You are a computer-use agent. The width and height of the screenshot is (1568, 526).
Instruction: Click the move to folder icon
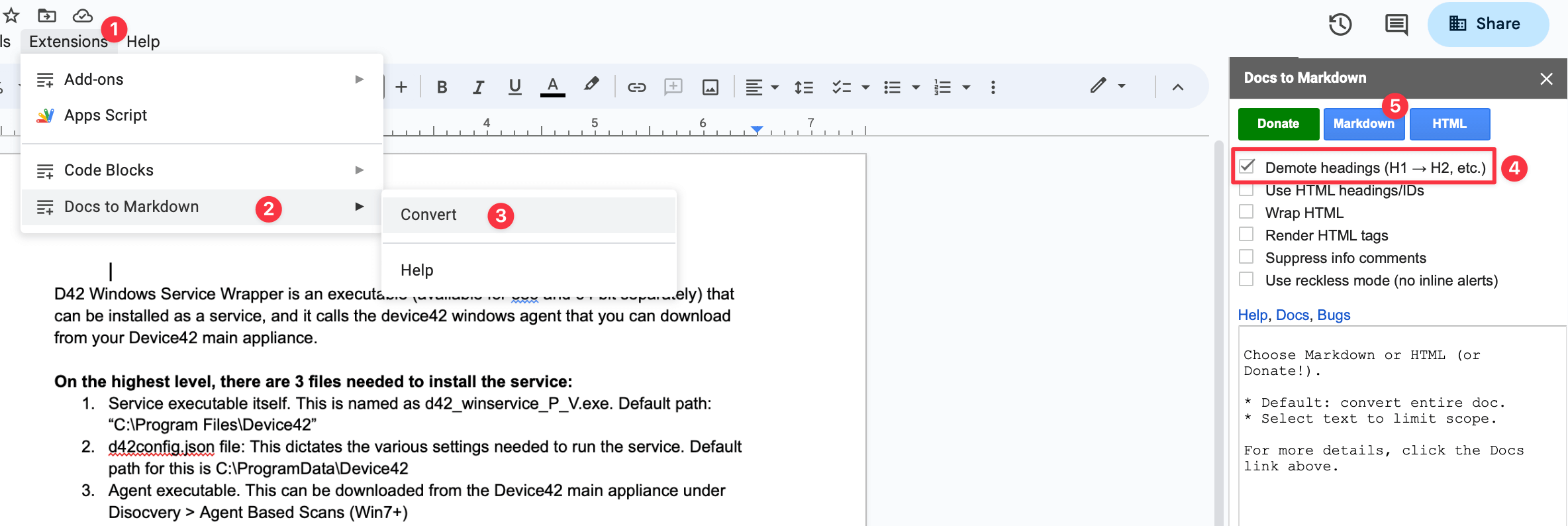click(47, 15)
